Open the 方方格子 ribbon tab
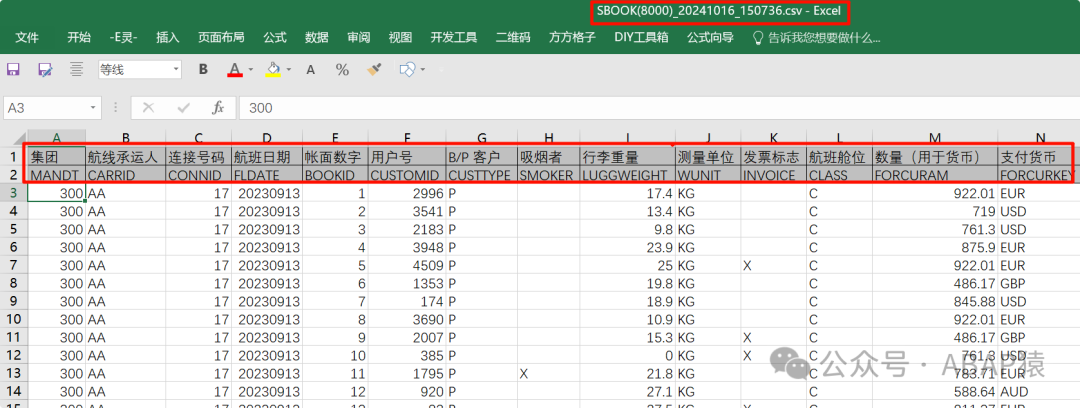This screenshot has height=408, width=1080. click(572, 37)
